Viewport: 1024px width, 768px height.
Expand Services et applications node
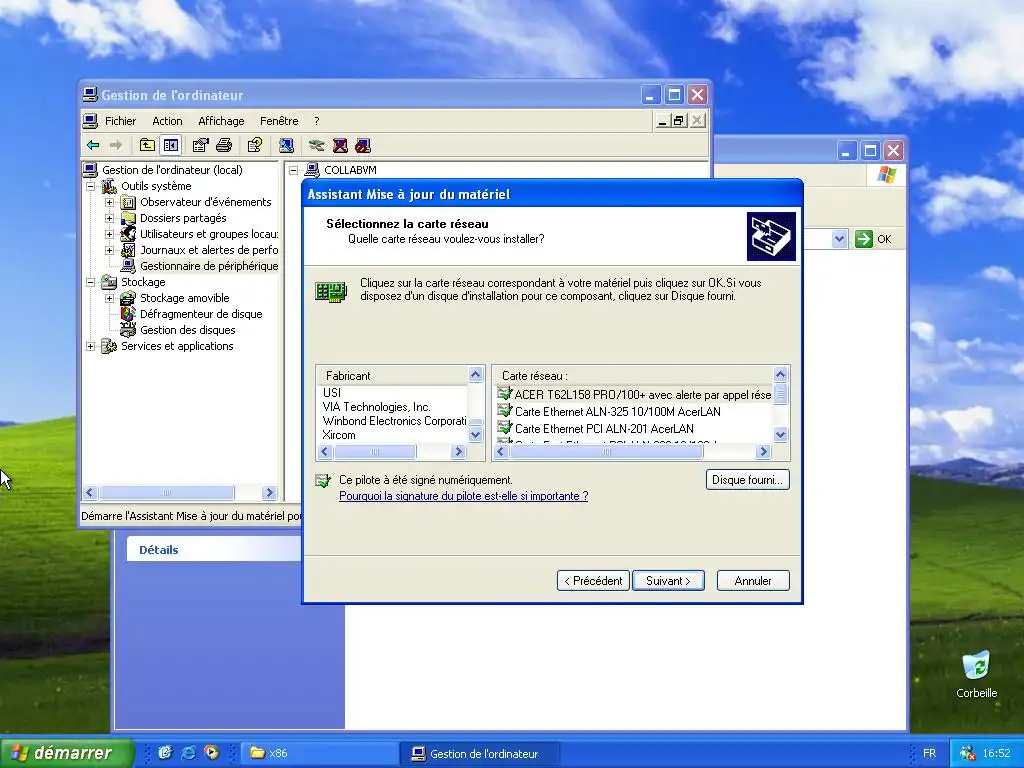91,346
